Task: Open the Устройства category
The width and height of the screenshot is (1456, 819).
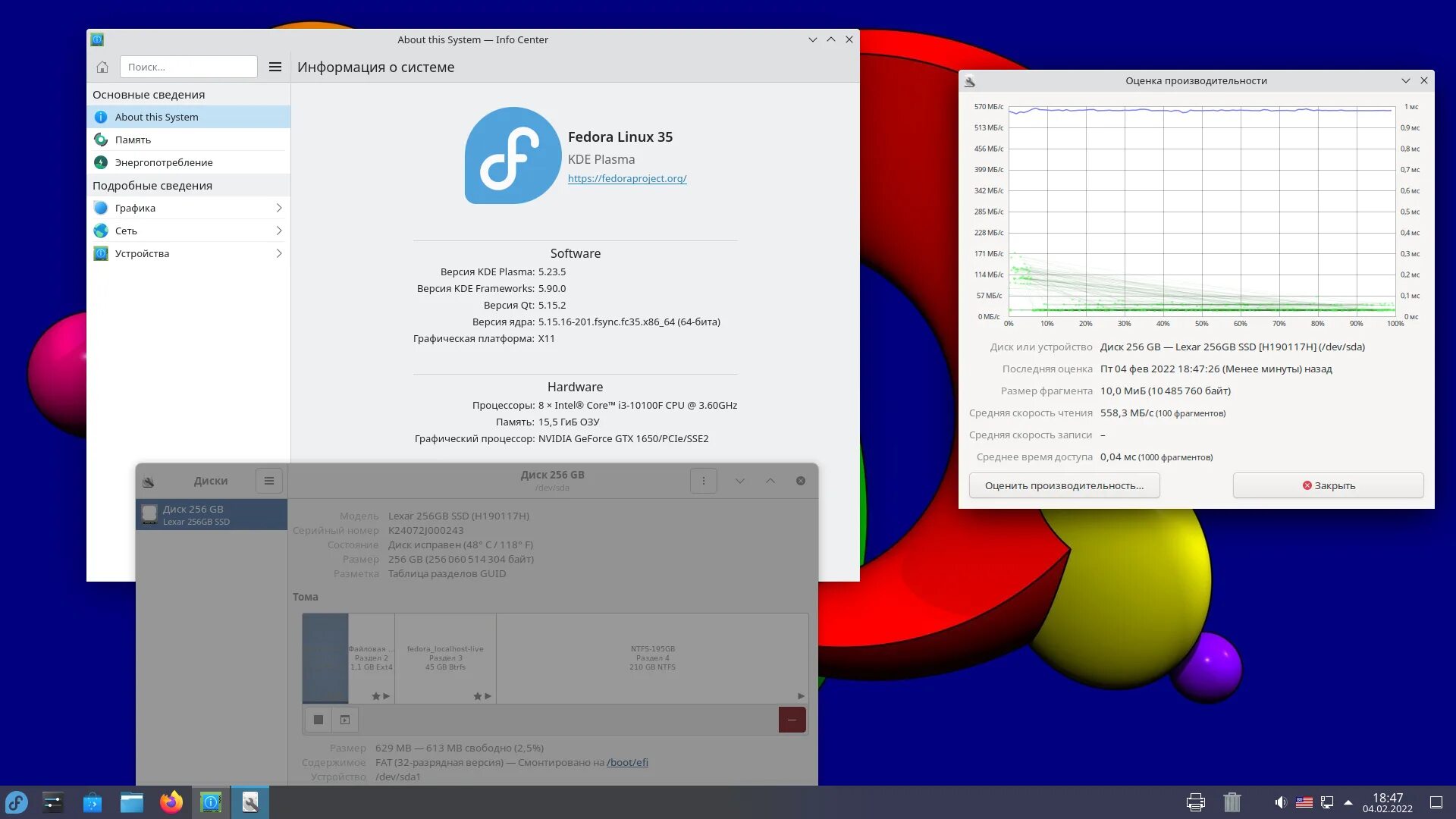Action: coord(188,253)
